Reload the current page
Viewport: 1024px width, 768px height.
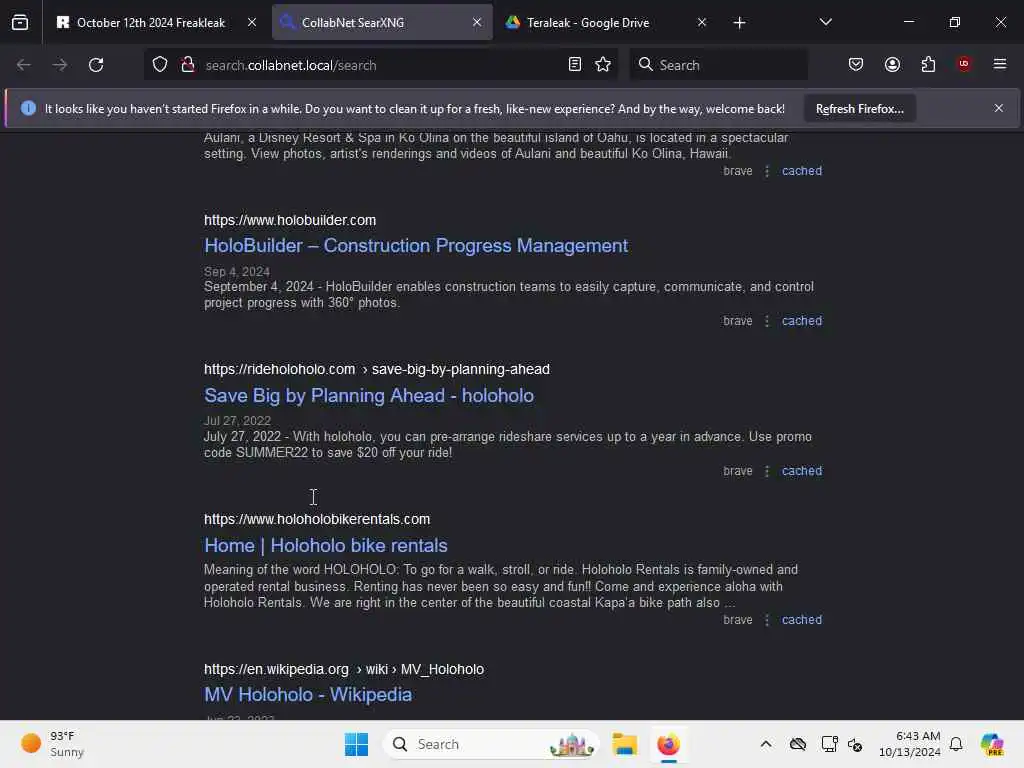pyautogui.click(x=96, y=65)
